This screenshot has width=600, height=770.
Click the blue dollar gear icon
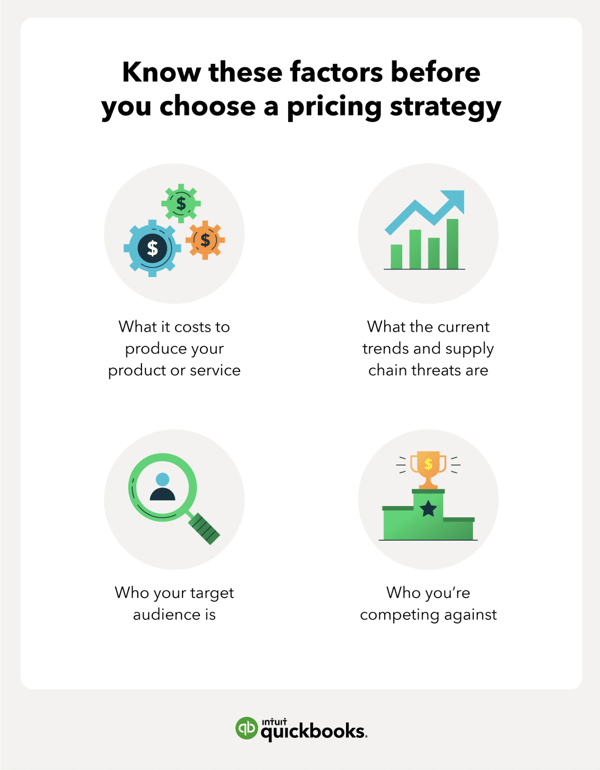[x=152, y=248]
